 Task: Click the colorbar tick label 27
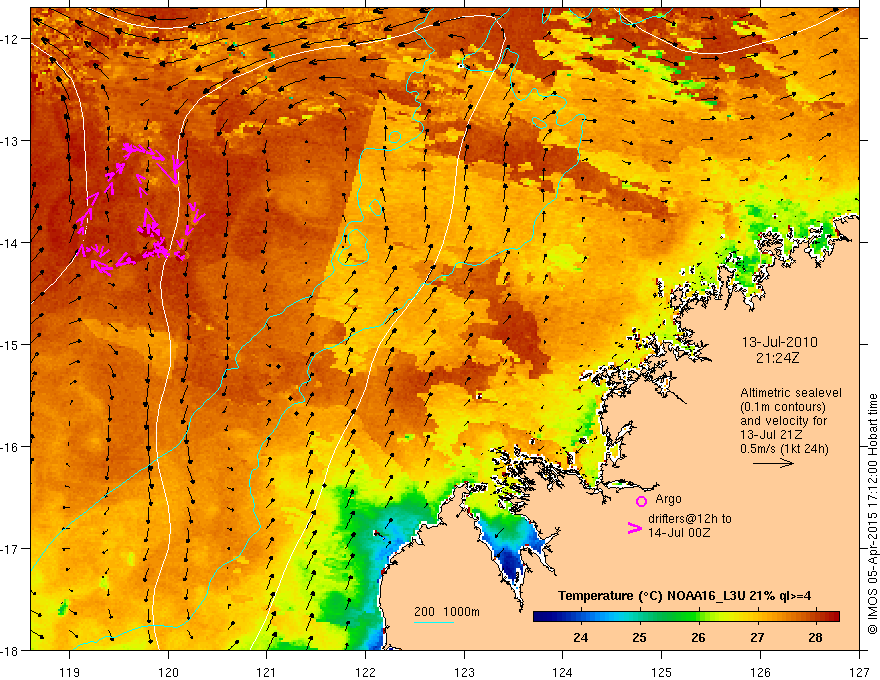point(757,638)
